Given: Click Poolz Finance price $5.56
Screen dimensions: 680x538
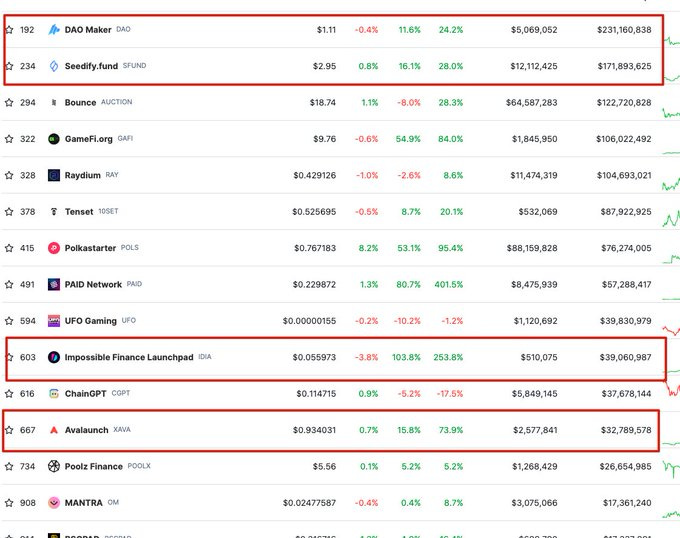Looking at the screenshot, I should point(324,467).
